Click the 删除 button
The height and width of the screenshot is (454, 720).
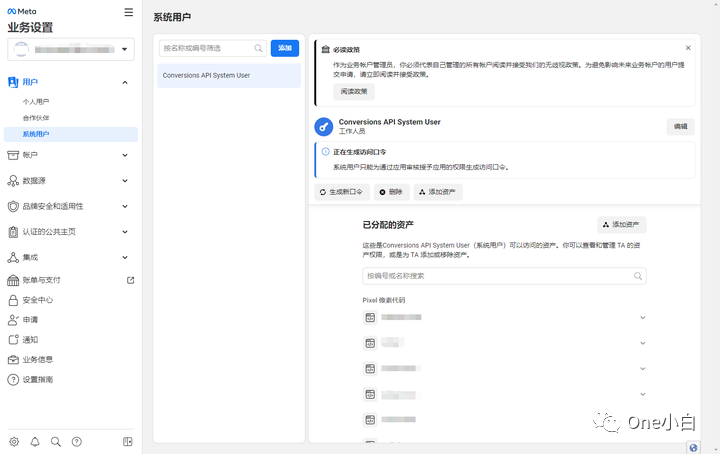391,192
